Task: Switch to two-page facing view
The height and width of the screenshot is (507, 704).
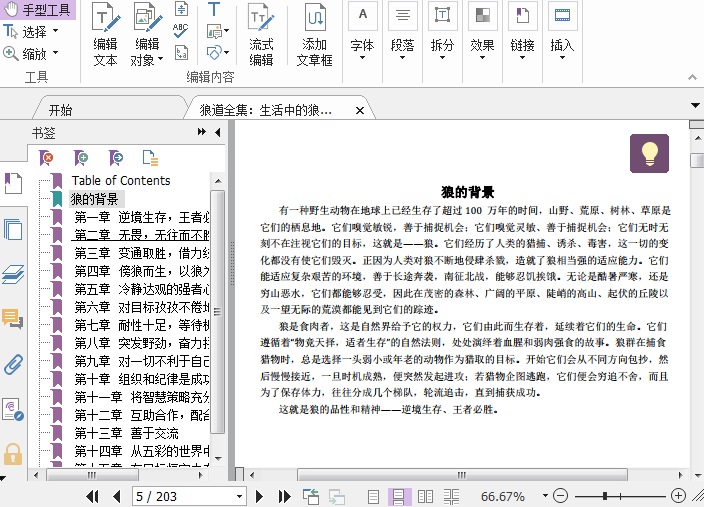Action: point(425,496)
